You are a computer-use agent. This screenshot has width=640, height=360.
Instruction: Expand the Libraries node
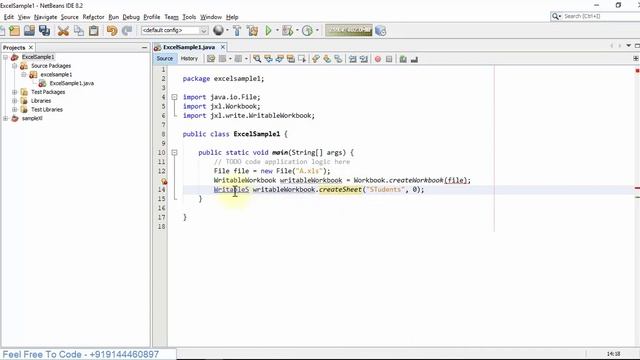15,101
